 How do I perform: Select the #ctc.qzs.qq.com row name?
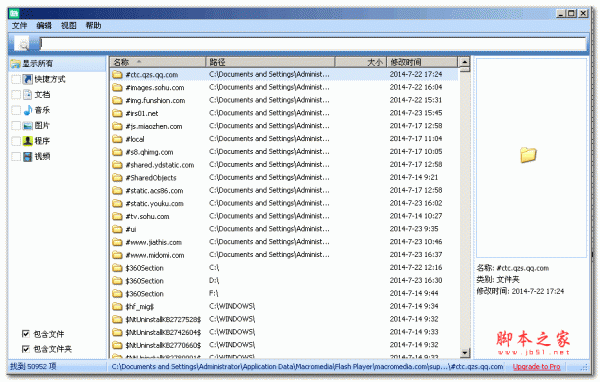click(152, 75)
